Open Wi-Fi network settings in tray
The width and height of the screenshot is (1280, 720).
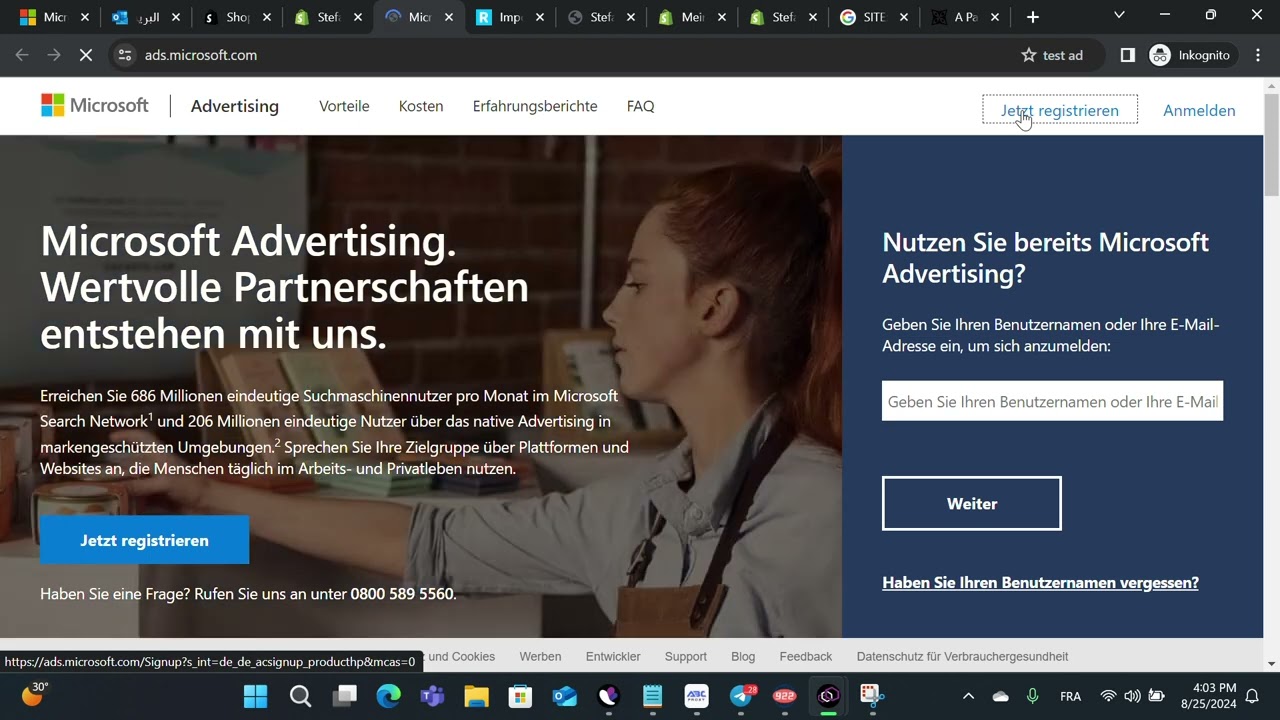(1108, 696)
